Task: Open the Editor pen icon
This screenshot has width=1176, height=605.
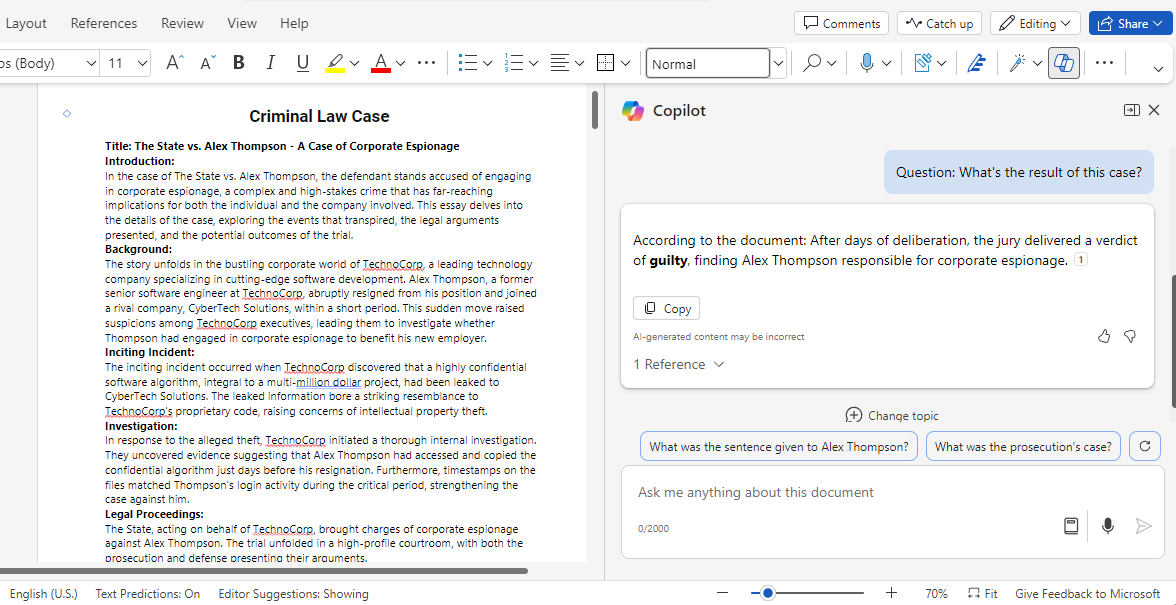Action: (x=976, y=64)
